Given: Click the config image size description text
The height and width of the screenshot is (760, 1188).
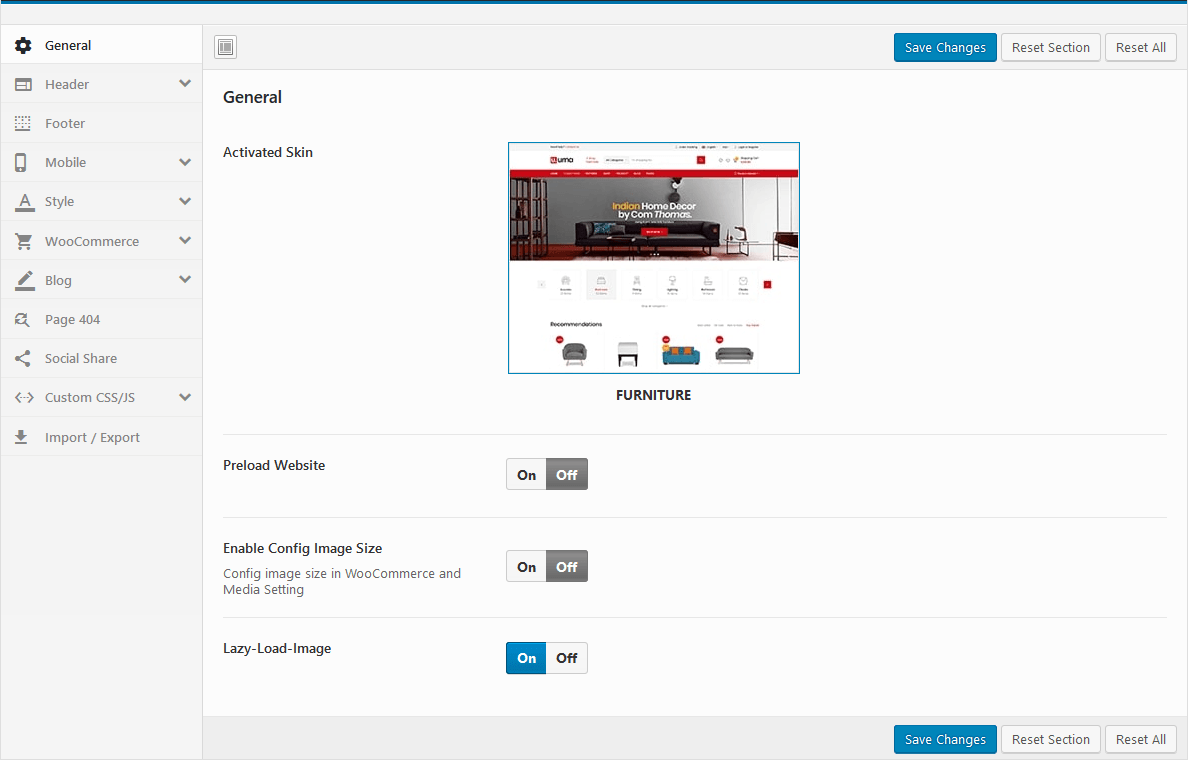Looking at the screenshot, I should [342, 581].
